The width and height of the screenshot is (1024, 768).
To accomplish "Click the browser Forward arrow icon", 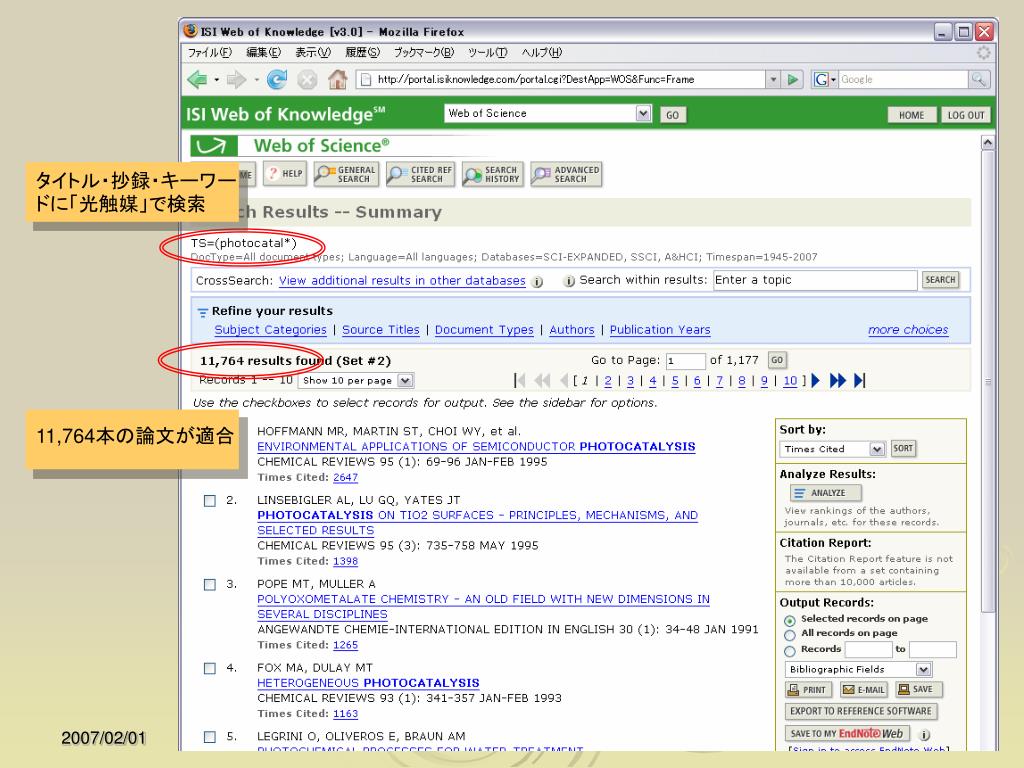I will click(x=236, y=80).
